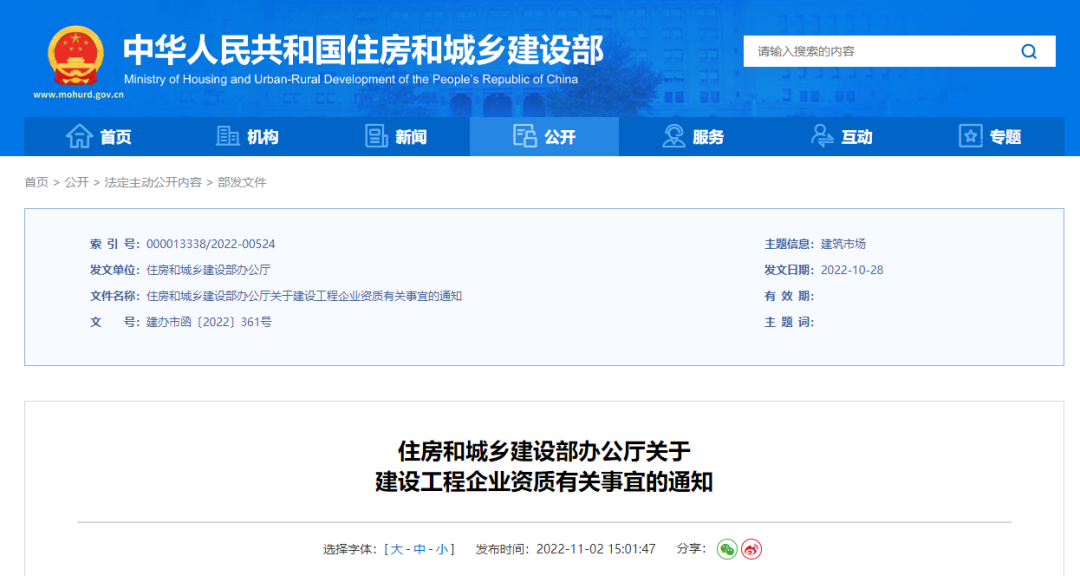Open the 互动 navigation tab
Viewport: 1080px width, 576px height.
click(x=841, y=136)
